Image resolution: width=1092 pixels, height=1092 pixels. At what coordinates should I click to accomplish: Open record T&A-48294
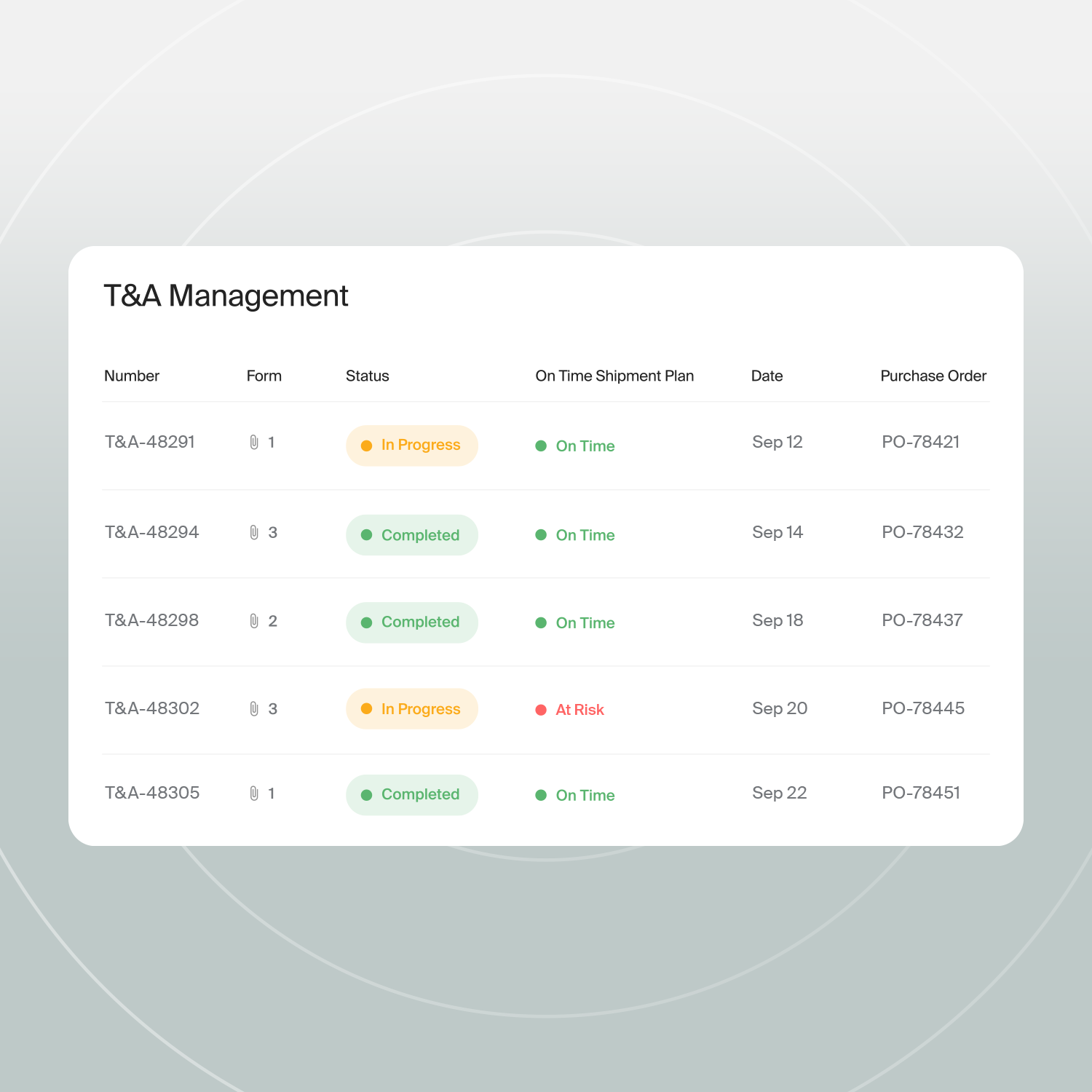[152, 532]
